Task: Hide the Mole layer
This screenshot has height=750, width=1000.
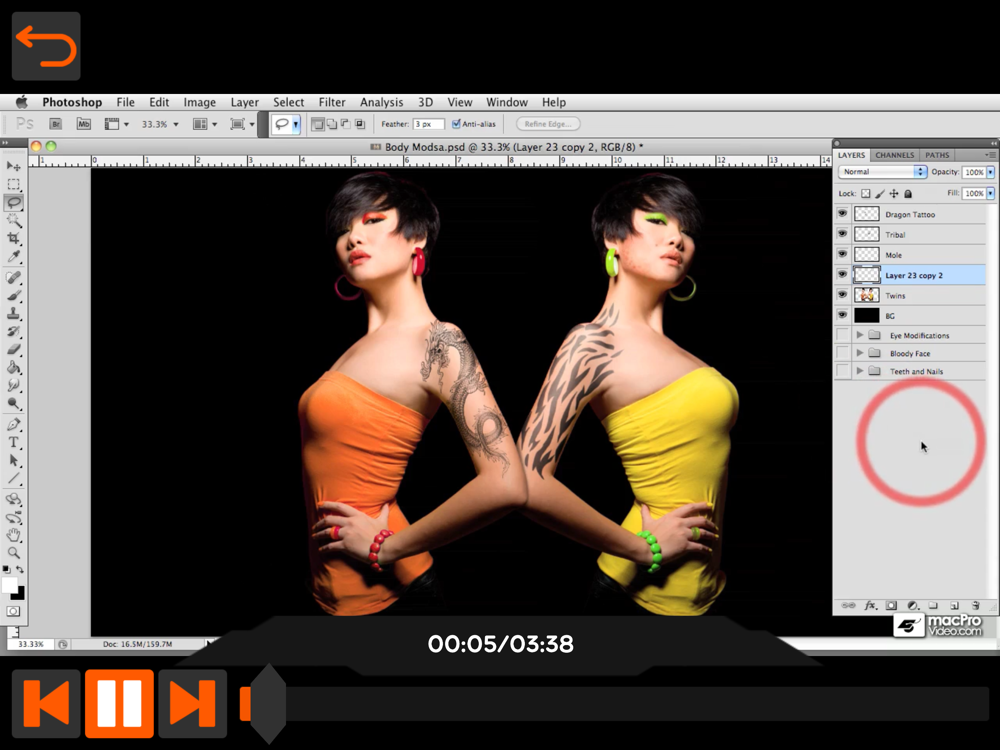Action: tap(842, 254)
